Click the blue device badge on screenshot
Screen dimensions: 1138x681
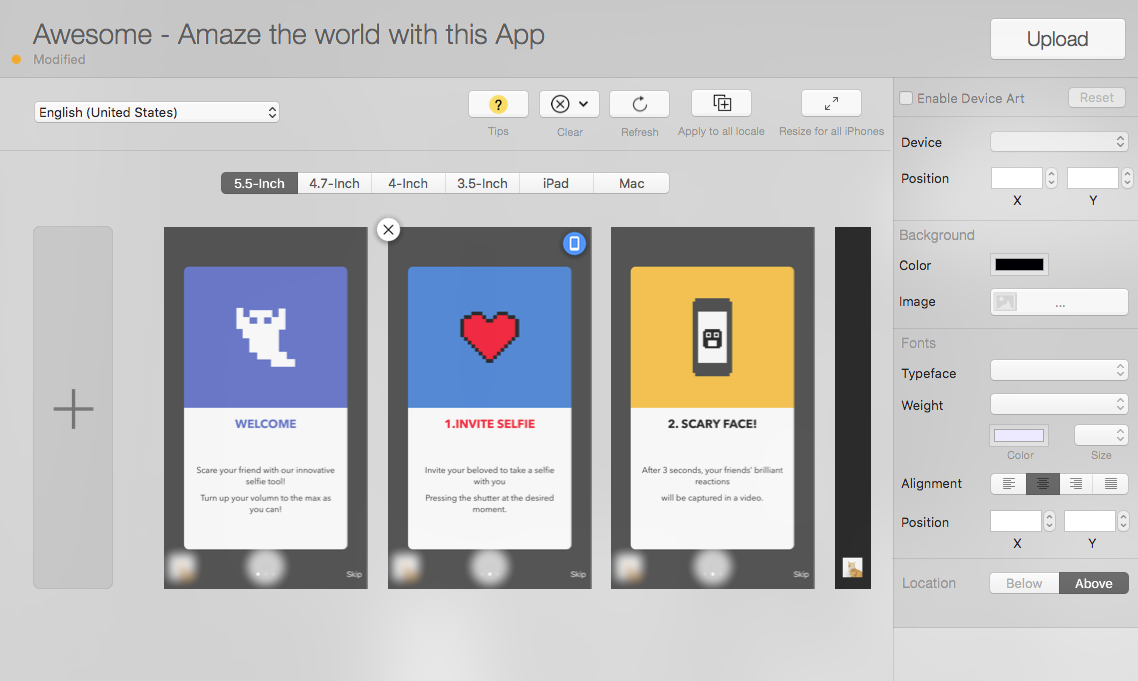tap(574, 243)
